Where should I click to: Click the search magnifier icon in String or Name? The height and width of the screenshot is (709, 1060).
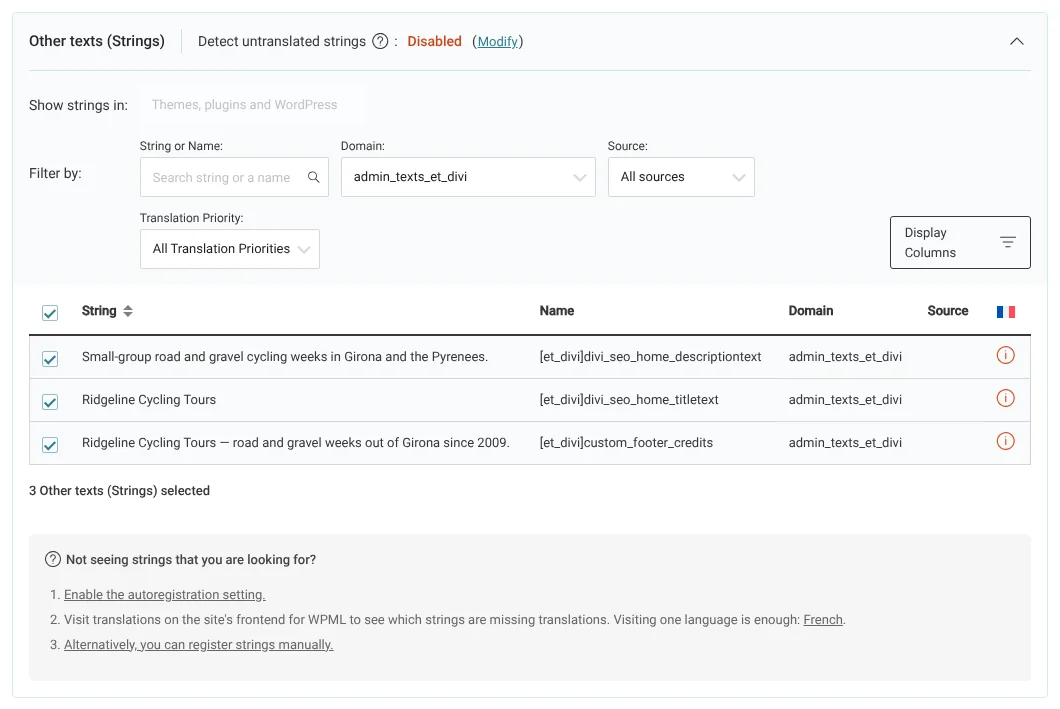(x=313, y=177)
